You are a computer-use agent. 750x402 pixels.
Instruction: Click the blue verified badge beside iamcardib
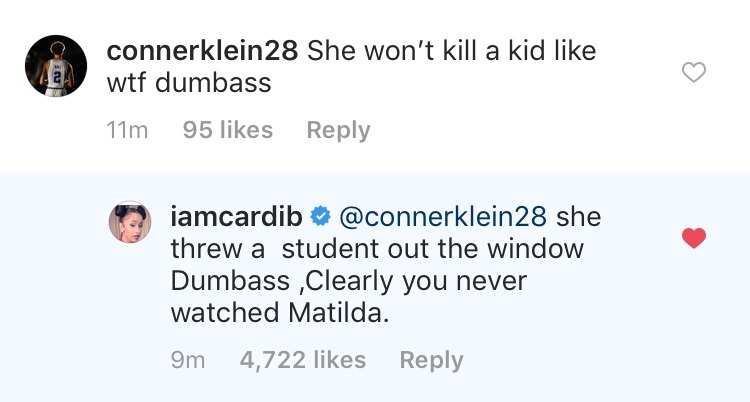pos(320,216)
